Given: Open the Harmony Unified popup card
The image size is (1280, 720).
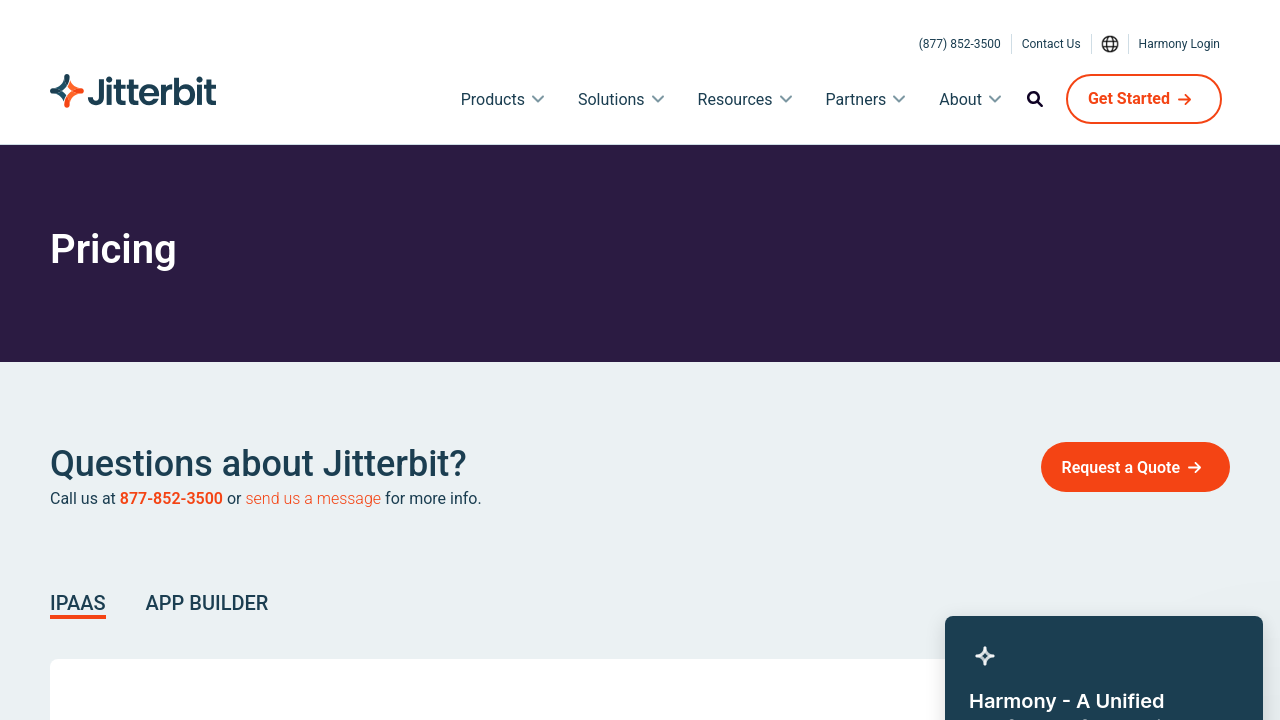Looking at the screenshot, I should pyautogui.click(x=1103, y=690).
